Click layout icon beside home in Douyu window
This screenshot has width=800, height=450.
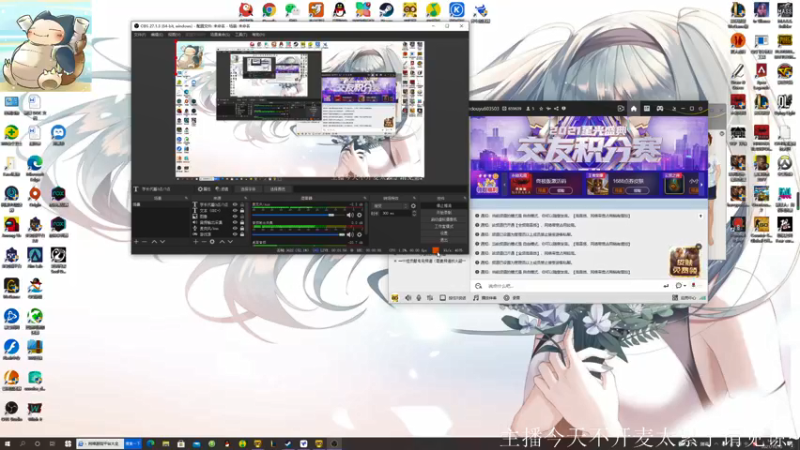click(647, 109)
